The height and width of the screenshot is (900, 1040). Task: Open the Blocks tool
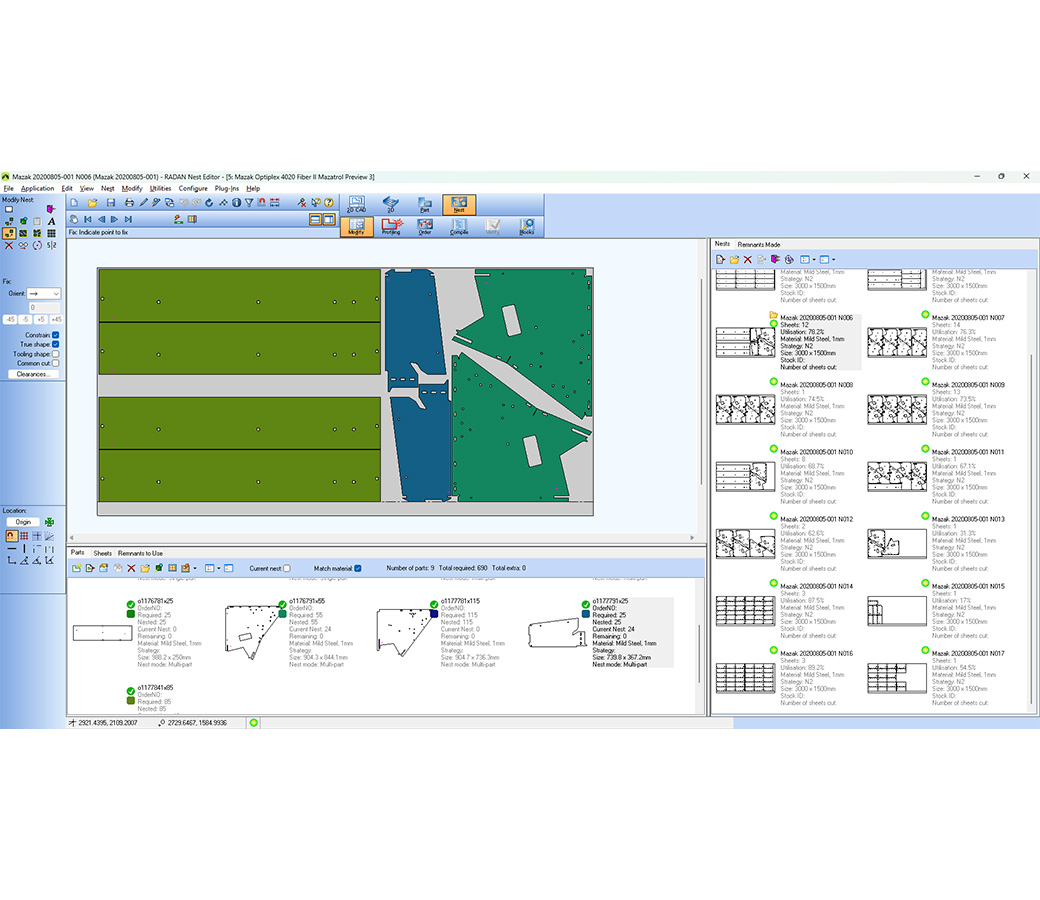click(x=527, y=226)
